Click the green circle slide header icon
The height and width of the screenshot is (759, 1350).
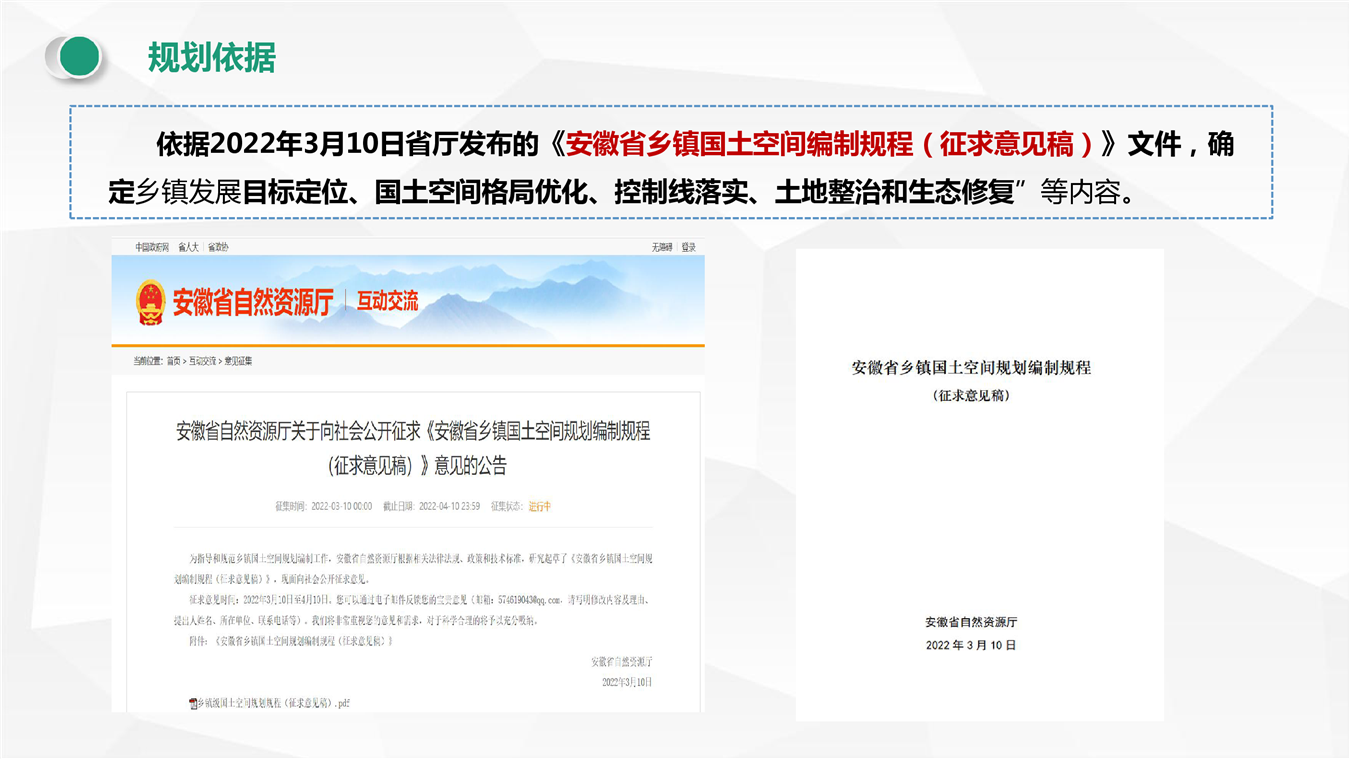[x=75, y=57]
